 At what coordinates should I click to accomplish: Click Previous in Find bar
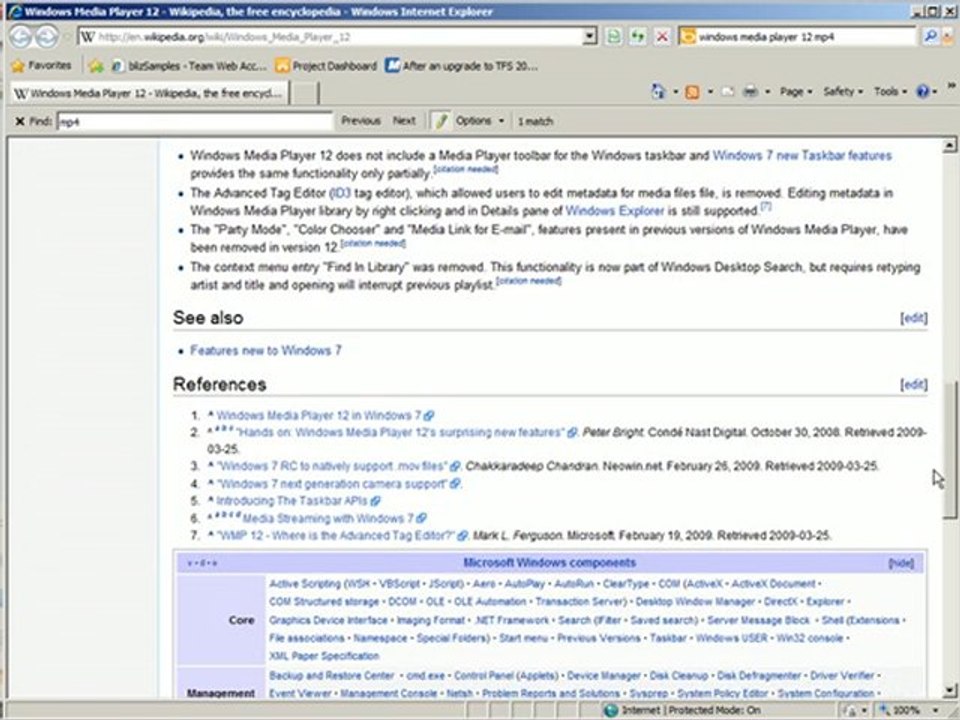[x=361, y=121]
